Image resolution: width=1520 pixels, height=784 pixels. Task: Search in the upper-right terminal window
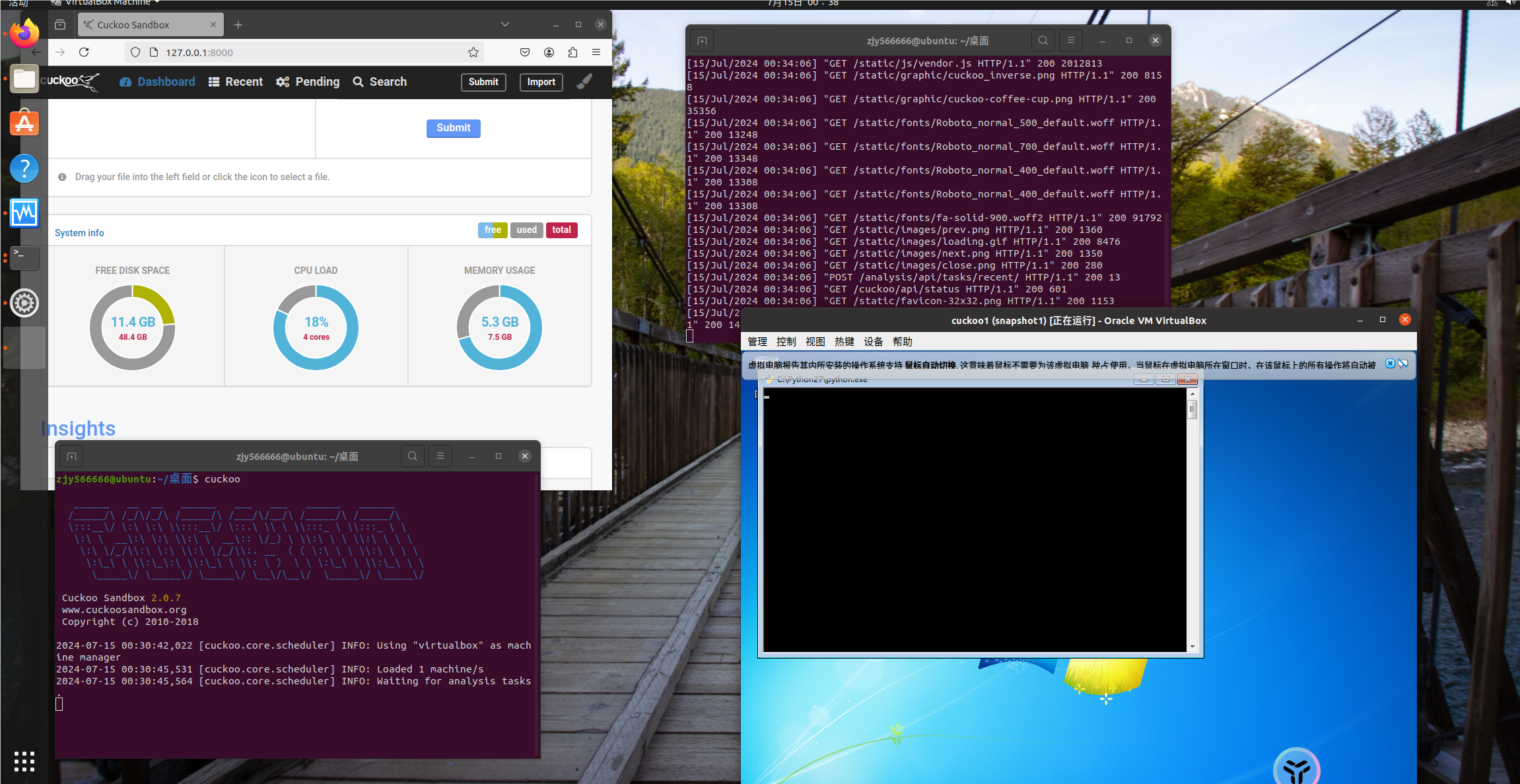[1043, 40]
